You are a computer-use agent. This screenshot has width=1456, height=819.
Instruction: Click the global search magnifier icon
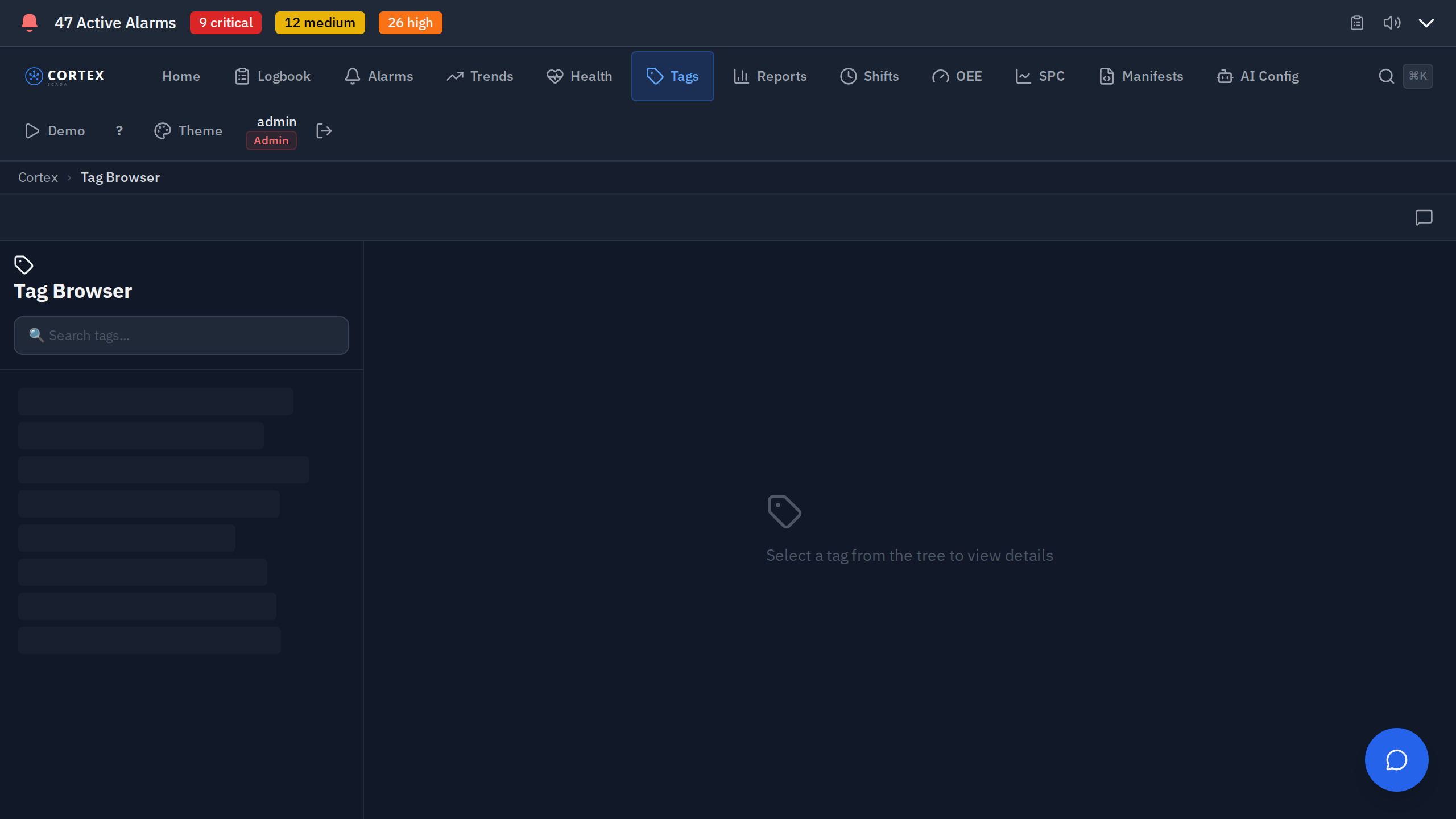1386,76
